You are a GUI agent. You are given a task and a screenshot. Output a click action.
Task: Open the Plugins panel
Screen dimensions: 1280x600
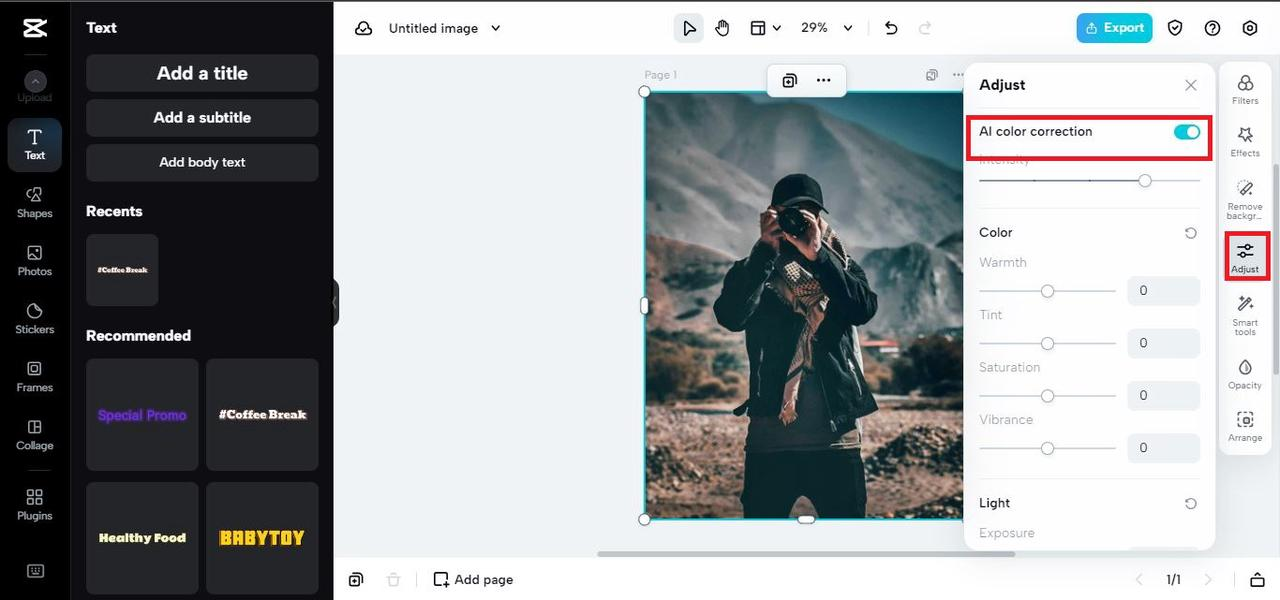[35, 505]
